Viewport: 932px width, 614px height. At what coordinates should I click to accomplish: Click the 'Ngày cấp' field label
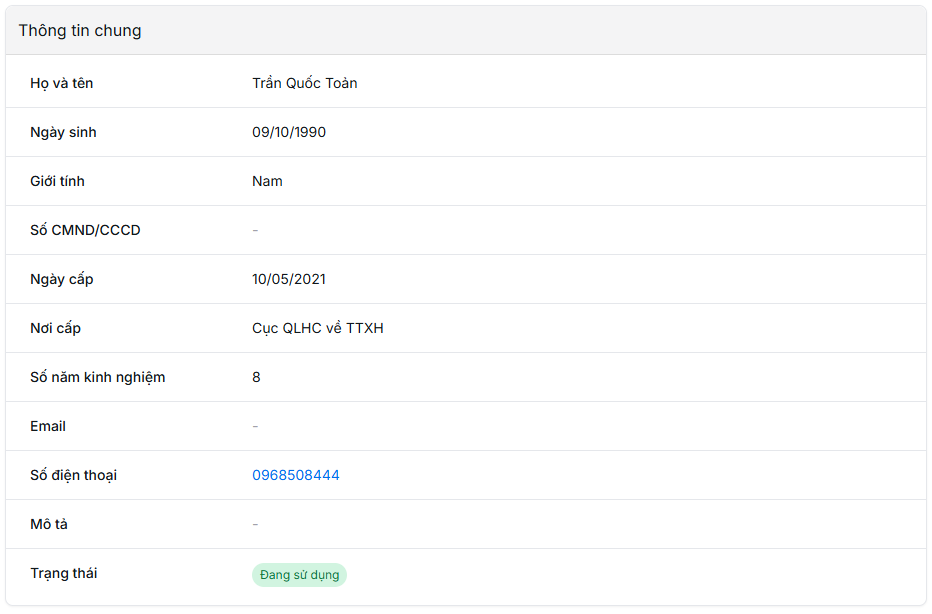61,279
